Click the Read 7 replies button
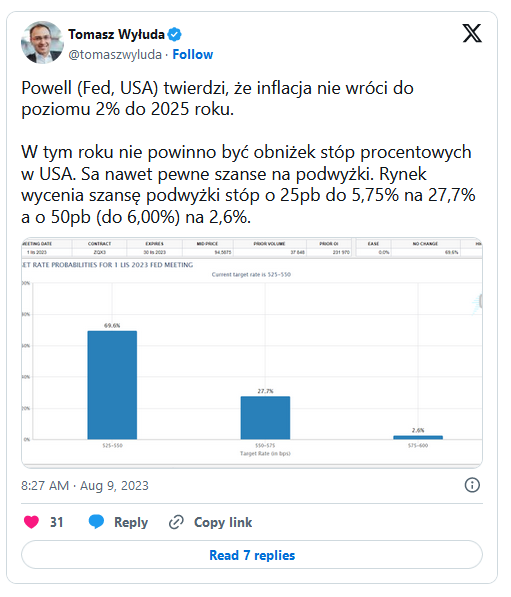 pyautogui.click(x=252, y=555)
